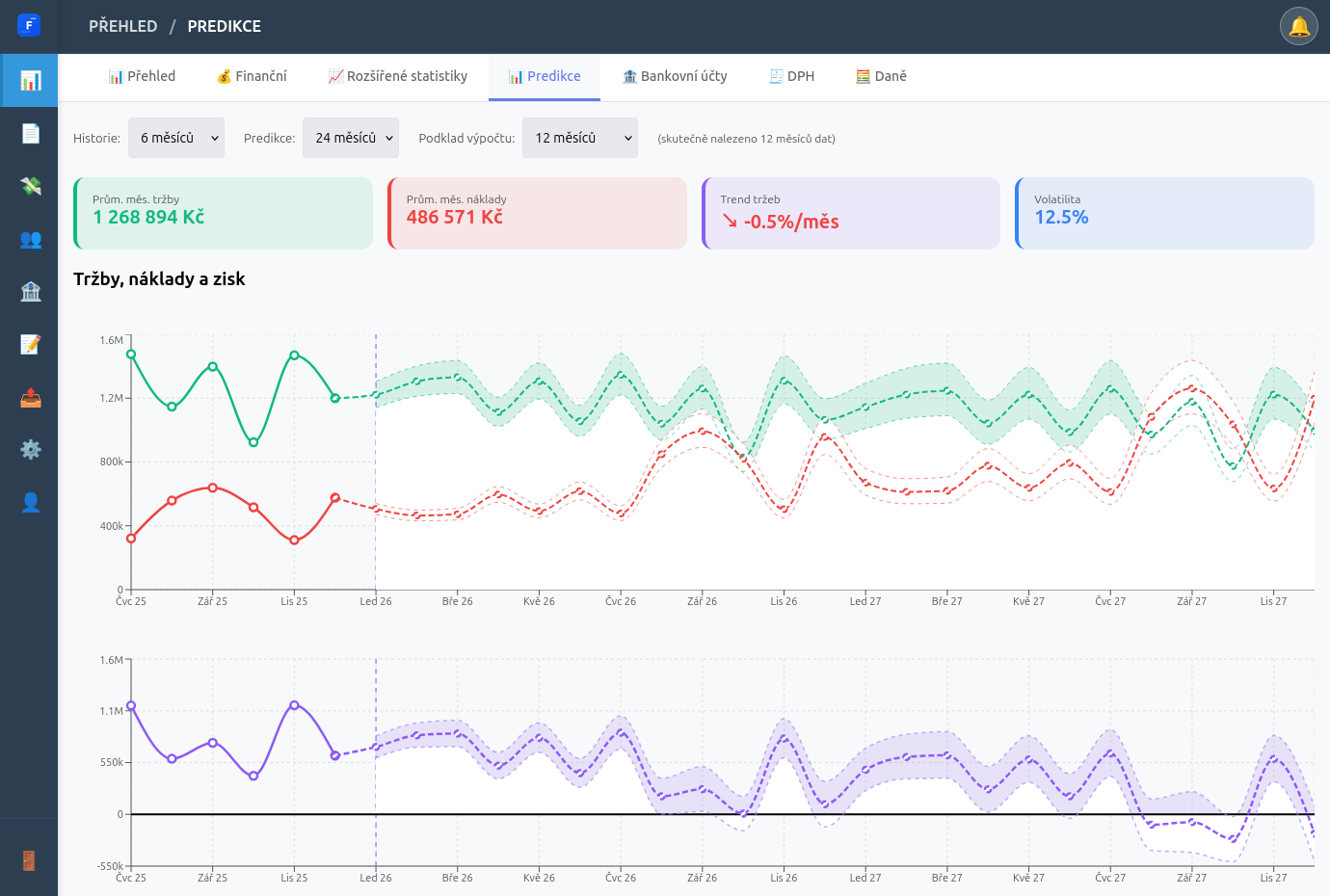Expand the Historie dropdown
The image size is (1330, 896).
point(176,138)
